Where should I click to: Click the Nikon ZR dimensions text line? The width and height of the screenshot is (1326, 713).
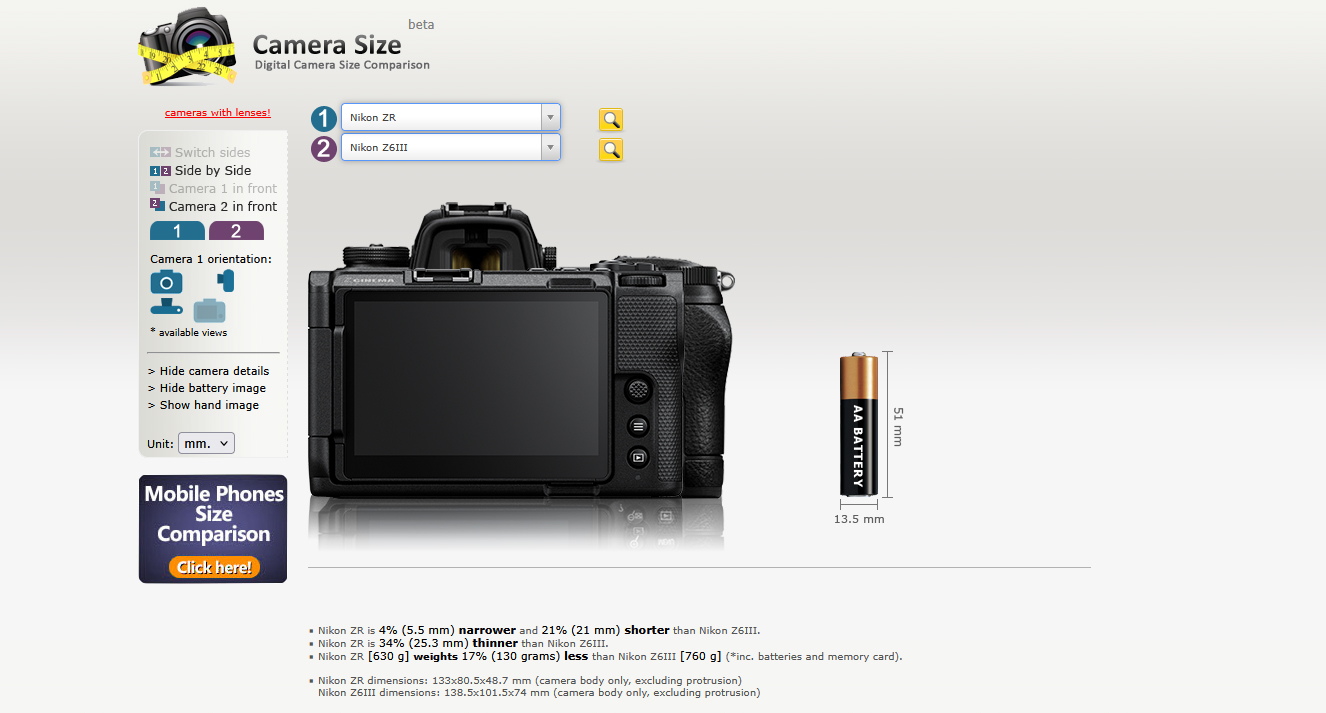point(530,681)
